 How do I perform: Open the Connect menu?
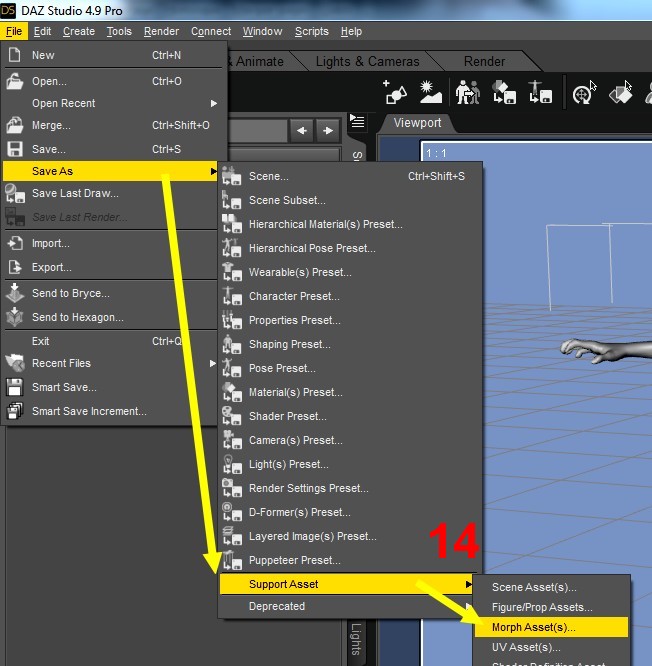point(211,31)
